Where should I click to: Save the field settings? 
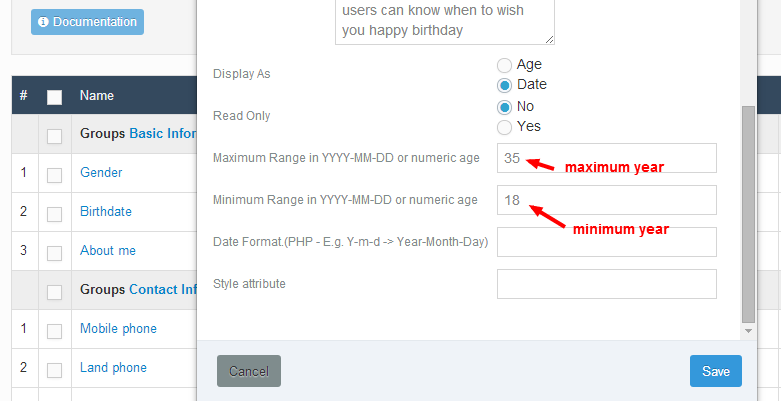tap(716, 371)
